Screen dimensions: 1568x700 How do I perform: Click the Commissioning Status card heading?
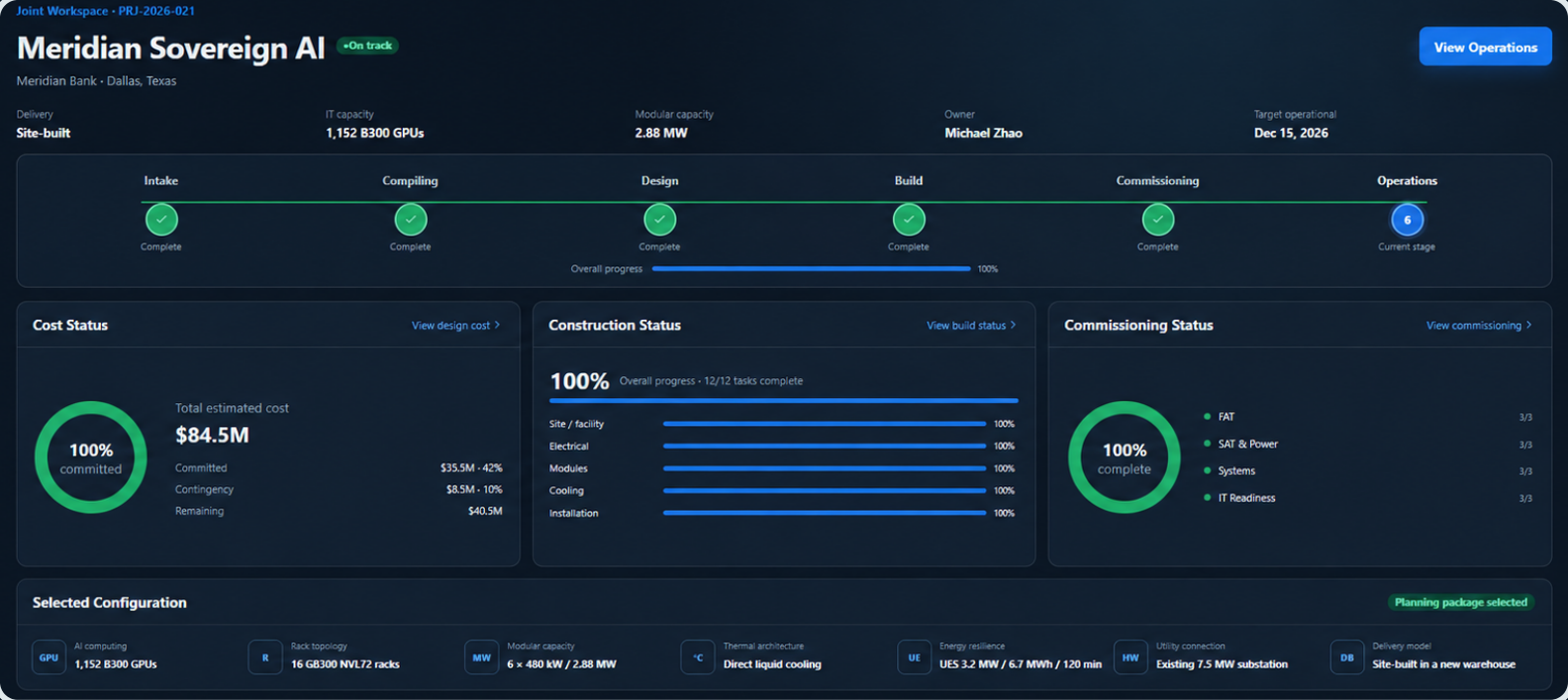1138,325
